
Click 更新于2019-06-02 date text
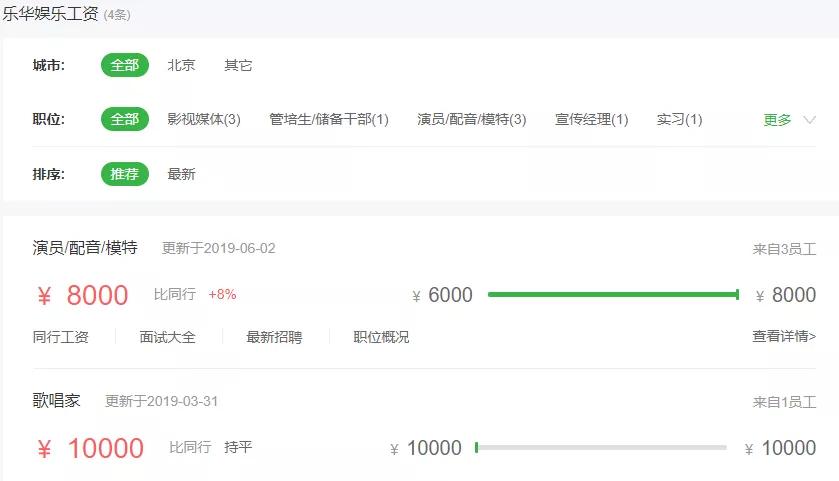tap(218, 248)
